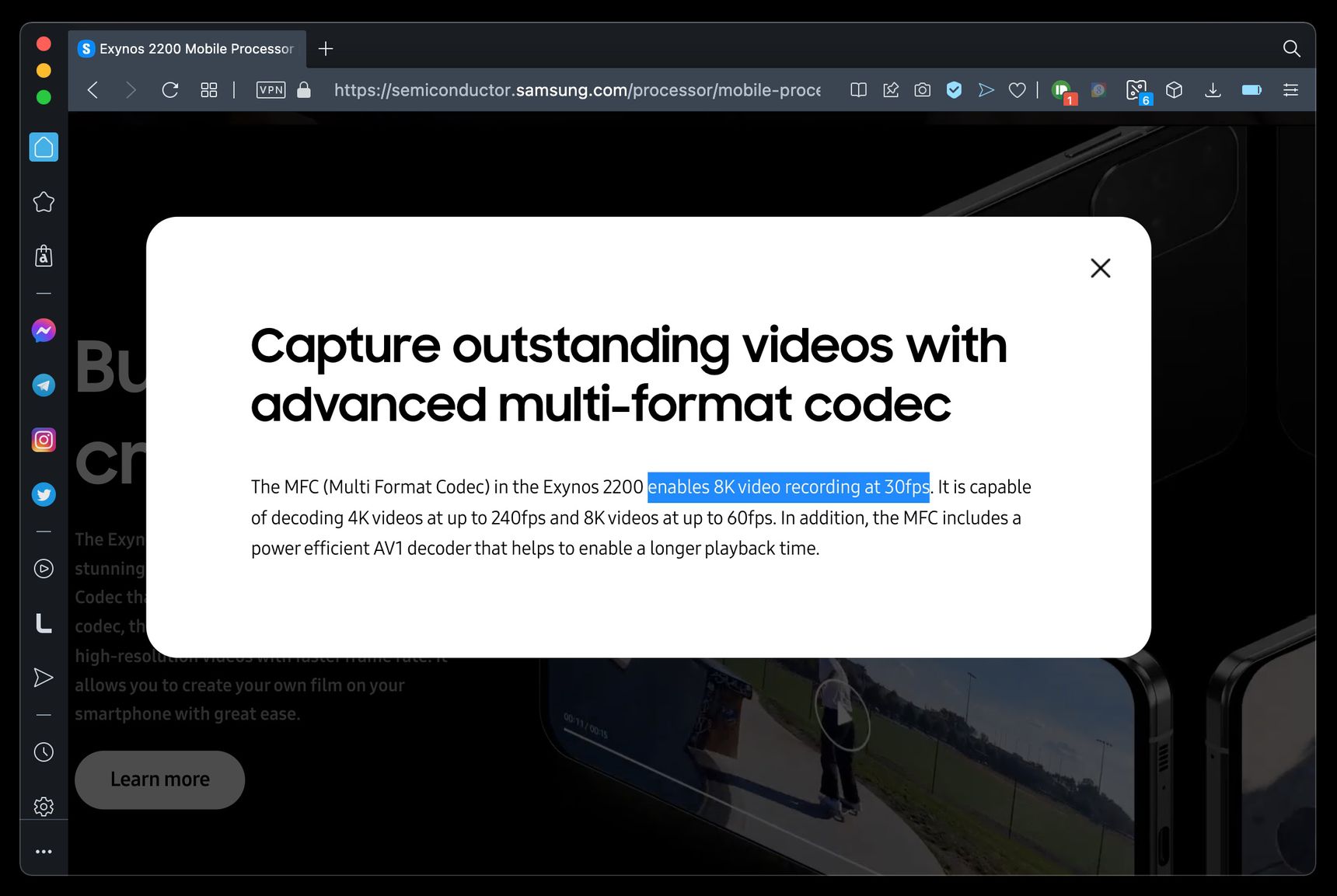Image resolution: width=1337 pixels, height=896 pixels.
Task: Open reader mode book icon
Action: [x=858, y=90]
